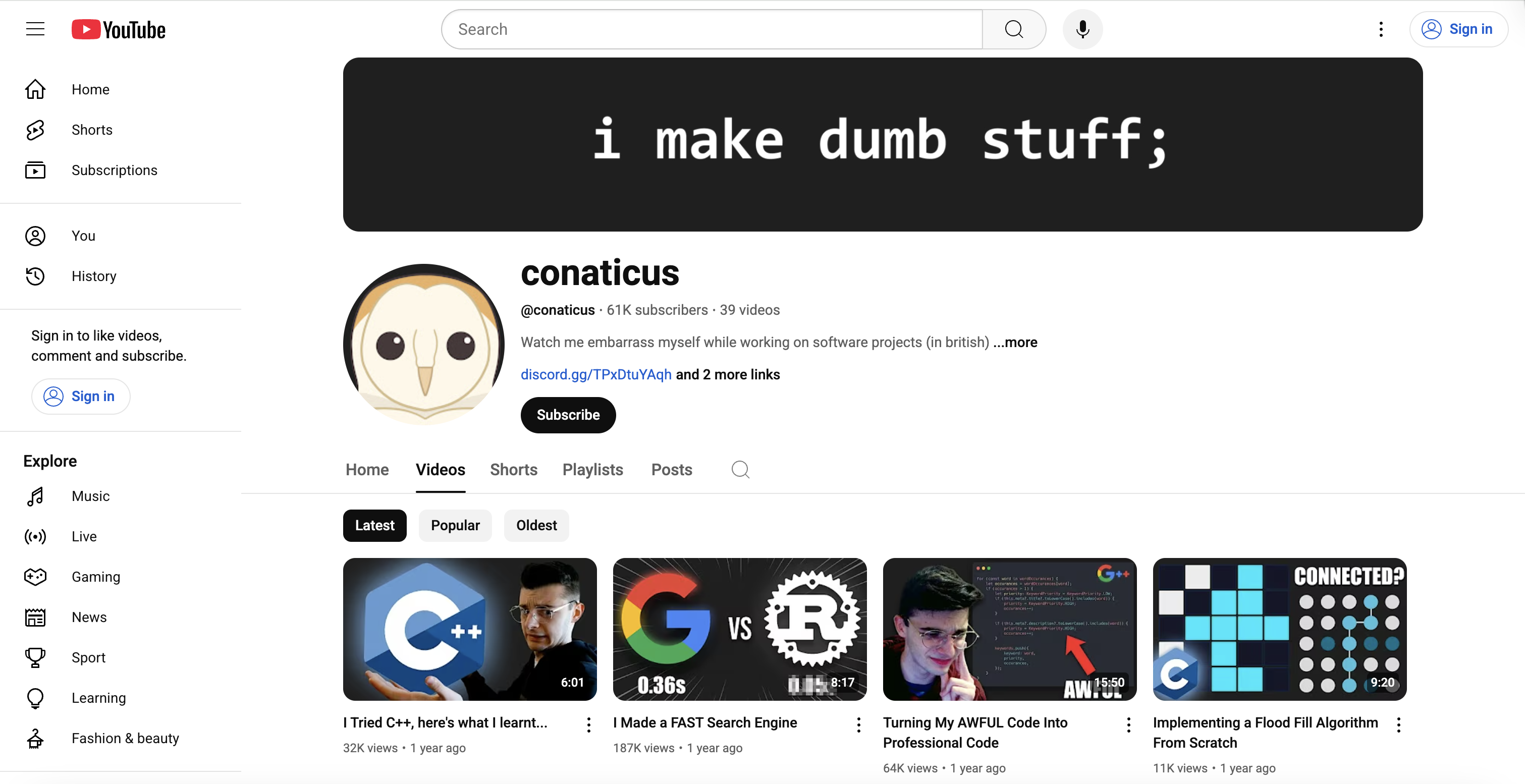Start voice search with microphone icon
The image size is (1525, 784).
pyautogui.click(x=1082, y=29)
